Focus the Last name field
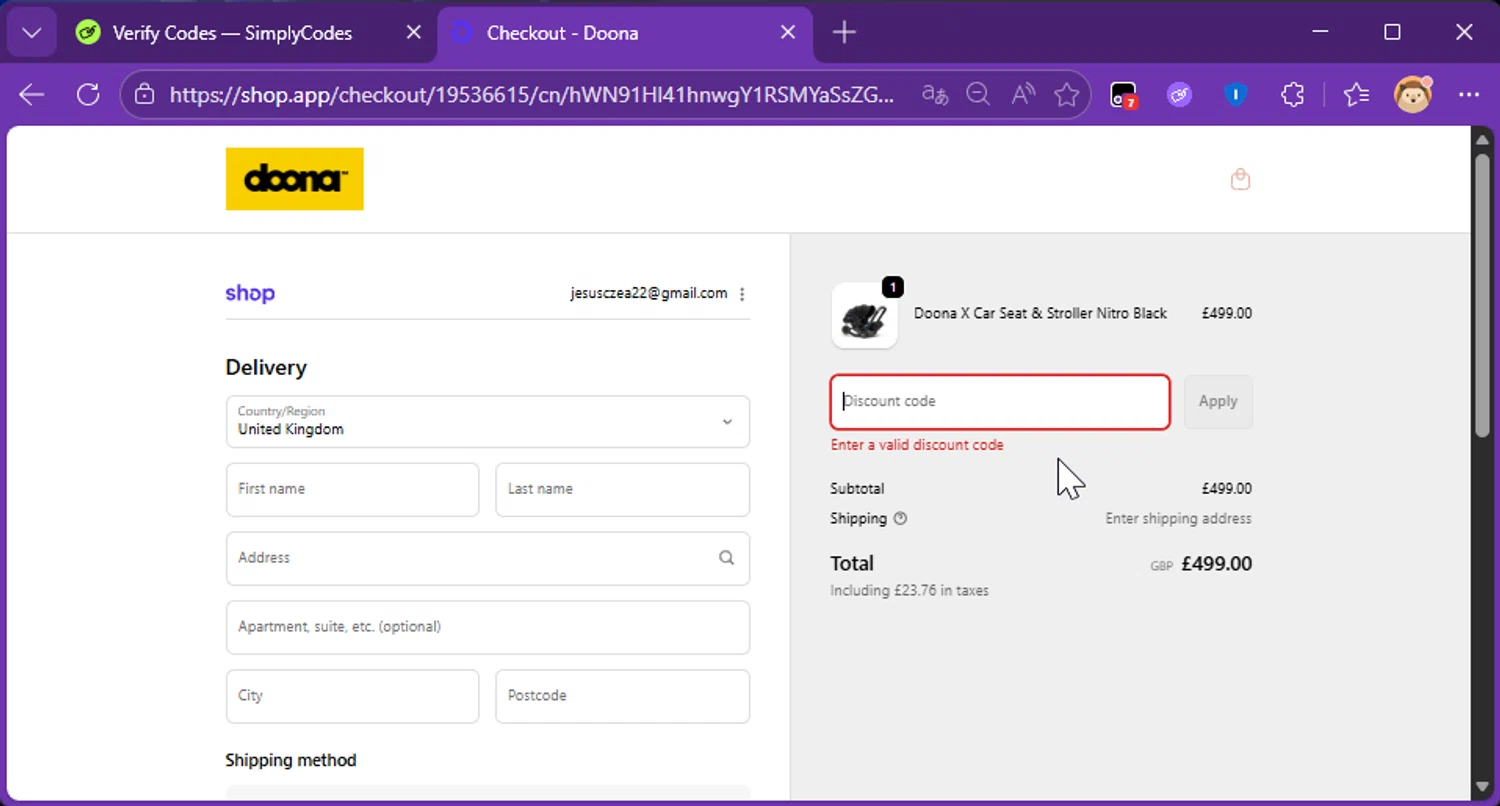Image resolution: width=1500 pixels, height=806 pixels. pos(623,489)
